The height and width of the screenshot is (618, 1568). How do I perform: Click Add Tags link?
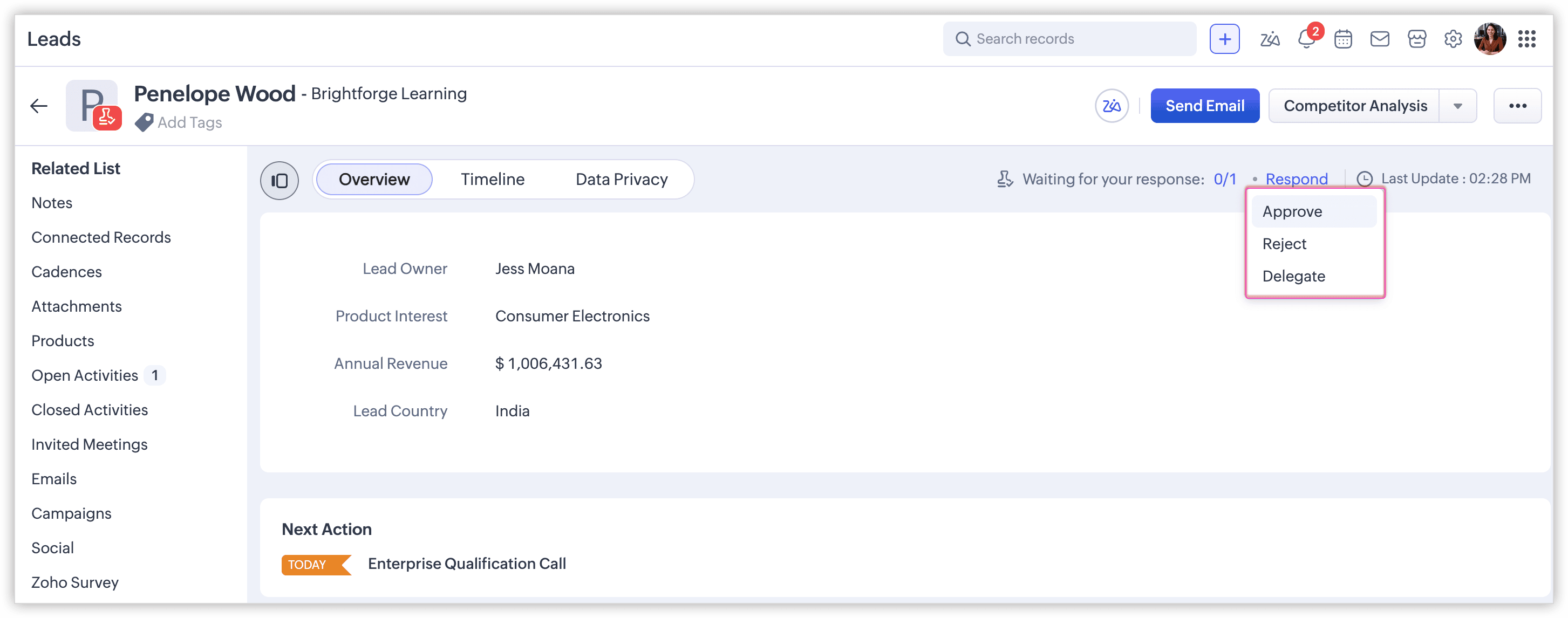[189, 122]
